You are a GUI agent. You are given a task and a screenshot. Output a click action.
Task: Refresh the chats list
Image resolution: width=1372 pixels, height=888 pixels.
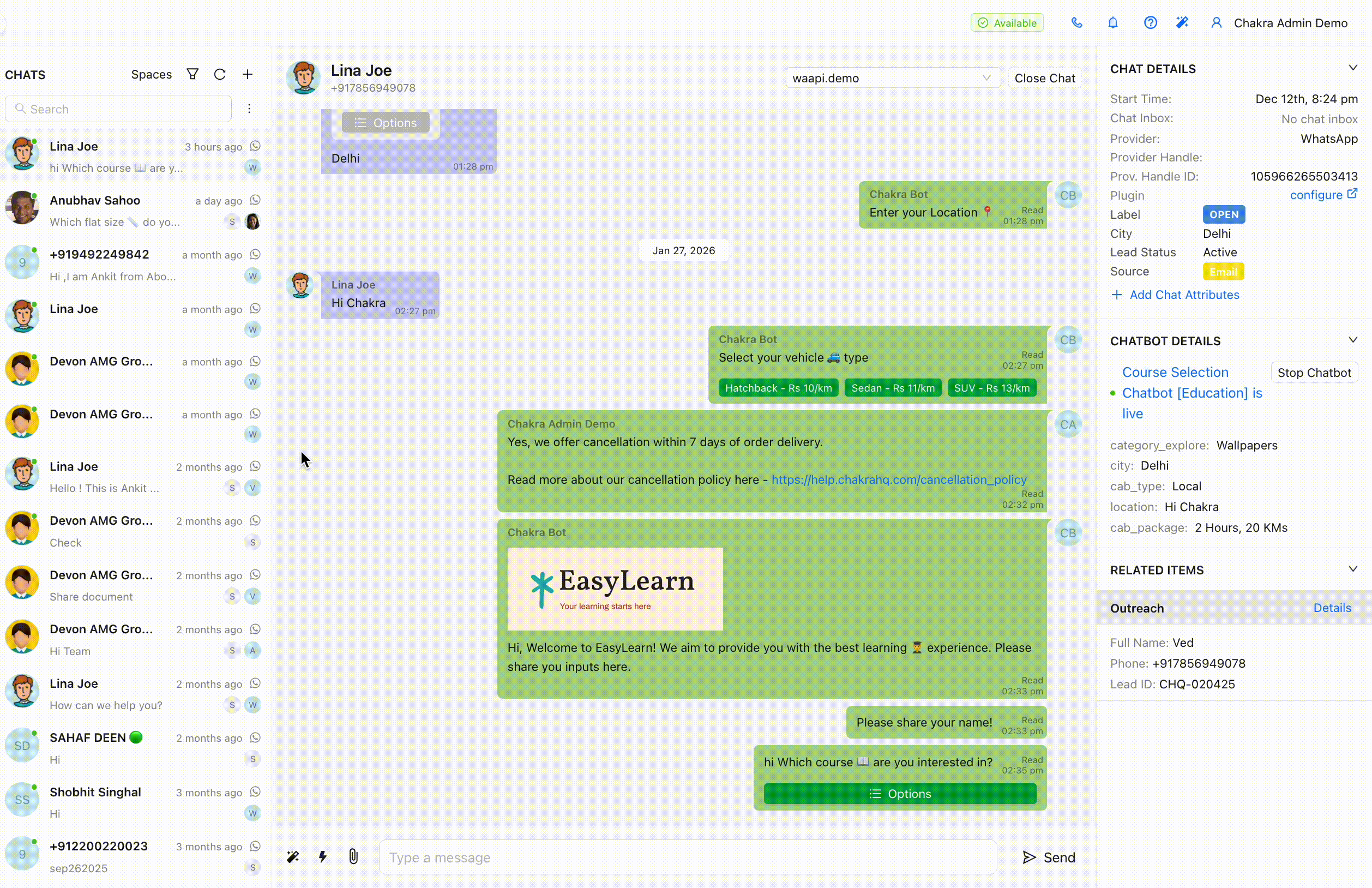(x=220, y=74)
